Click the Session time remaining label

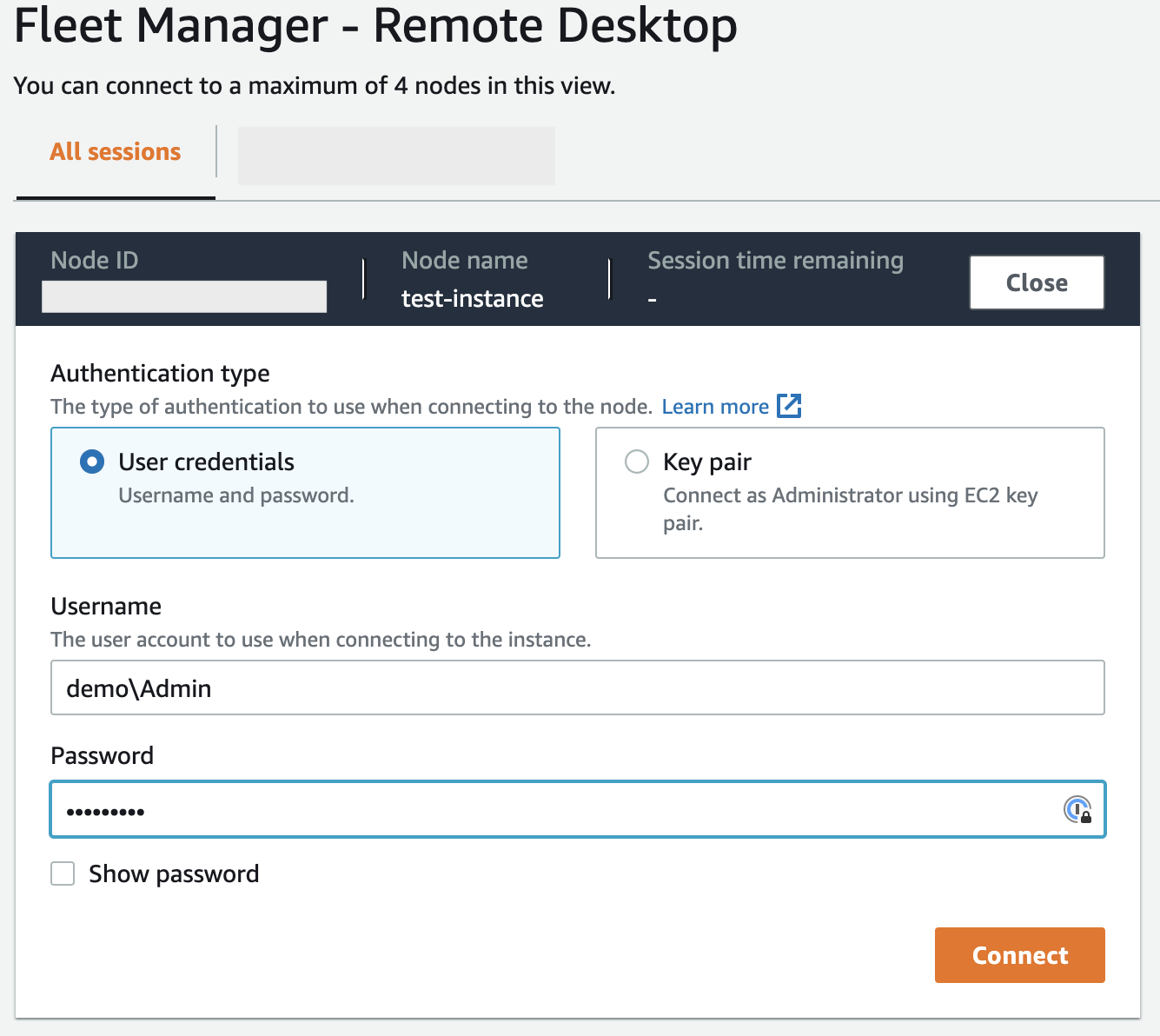click(775, 260)
